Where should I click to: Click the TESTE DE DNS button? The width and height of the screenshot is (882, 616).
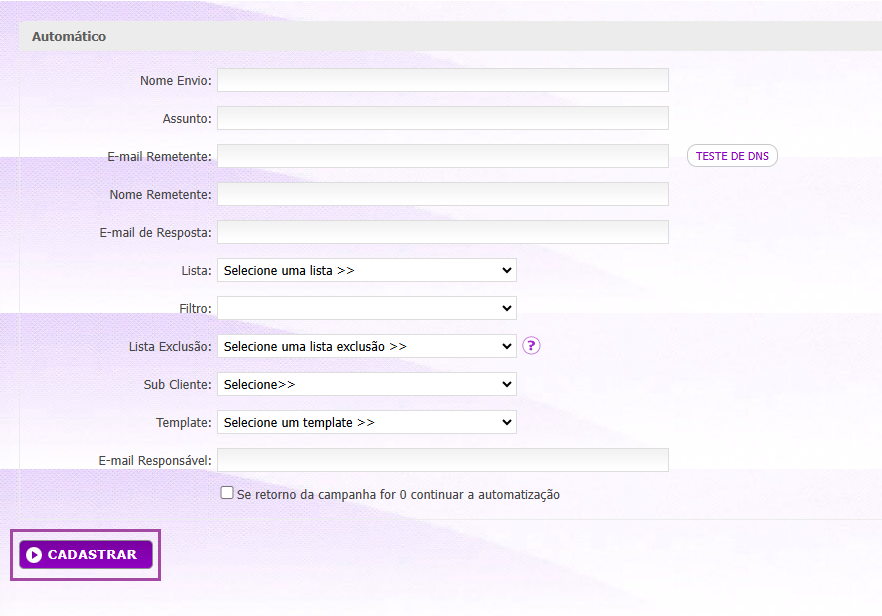[732, 156]
